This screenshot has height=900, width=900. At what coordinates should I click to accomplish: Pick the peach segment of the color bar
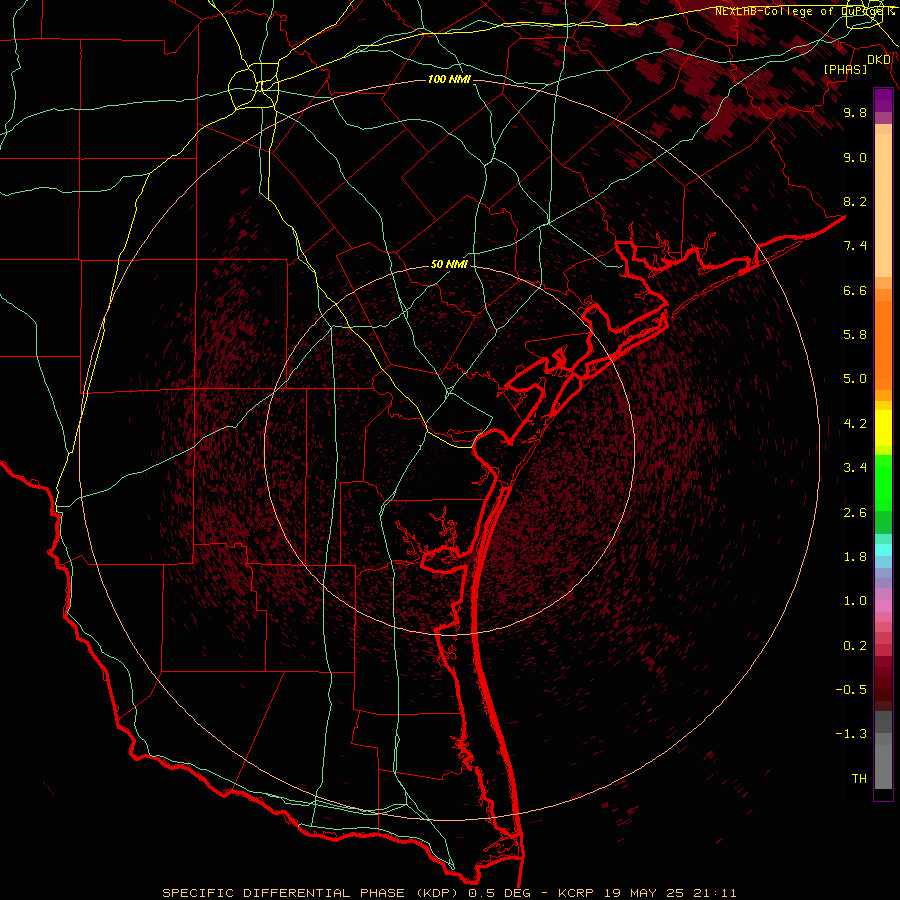(x=883, y=205)
